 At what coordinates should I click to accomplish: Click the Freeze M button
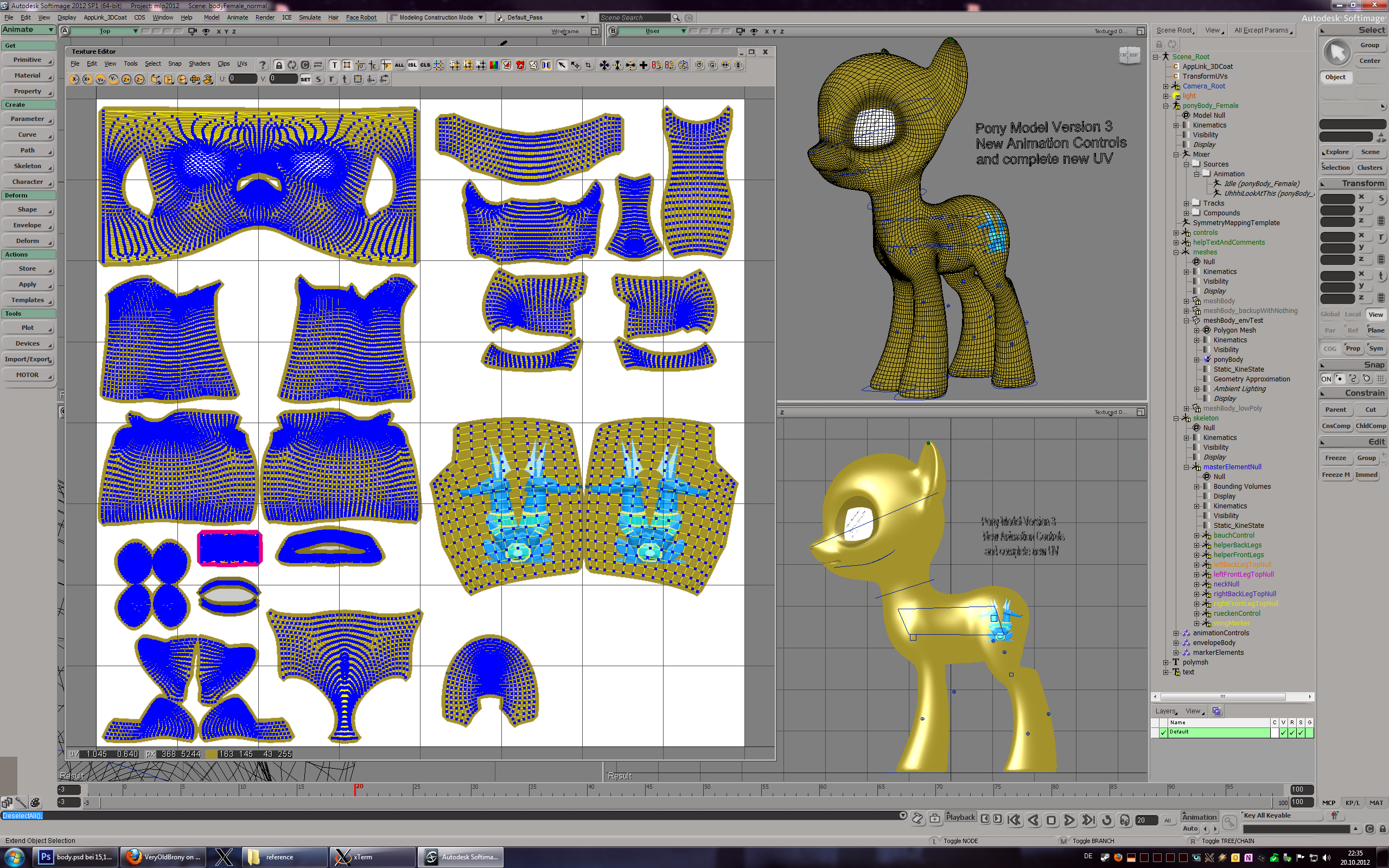pyautogui.click(x=1336, y=475)
